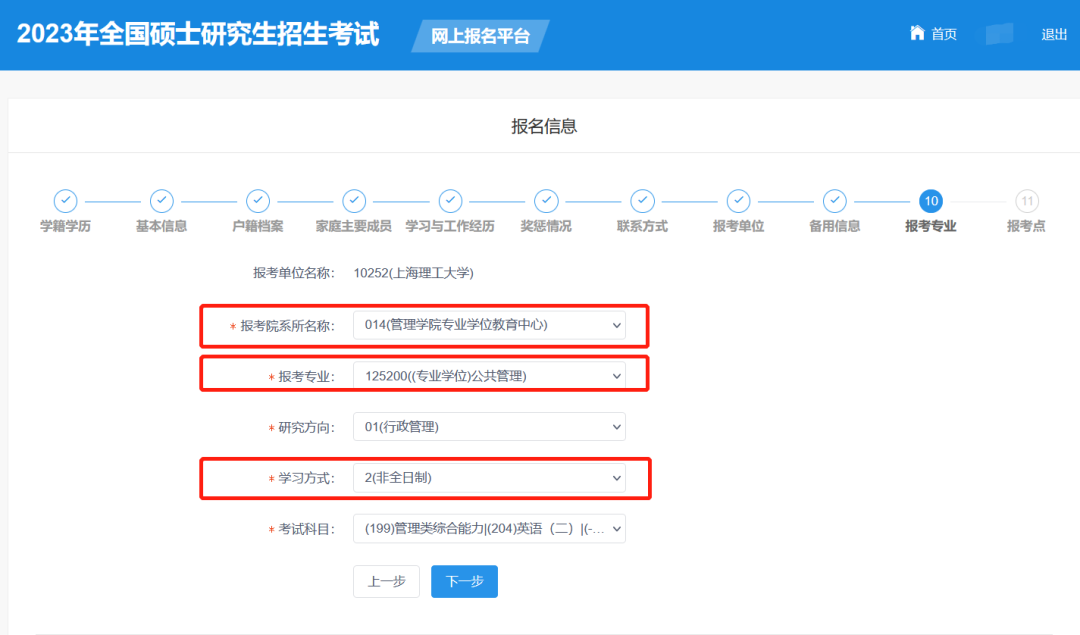Click the home icon beside 首页
This screenshot has height=635, width=1080.
point(917,33)
